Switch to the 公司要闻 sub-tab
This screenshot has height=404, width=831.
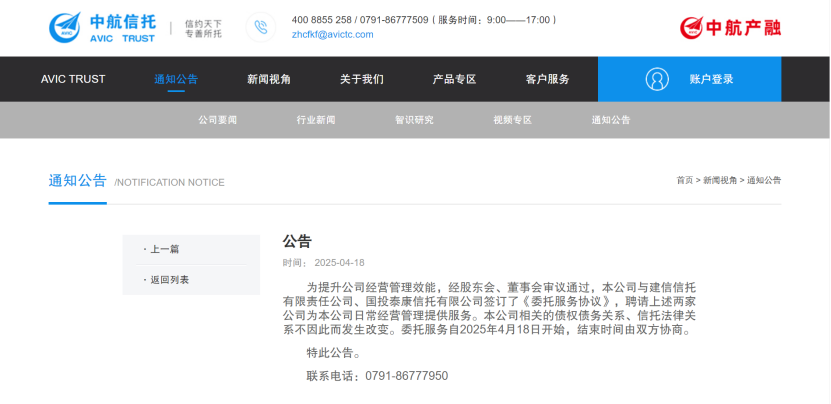pyautogui.click(x=217, y=120)
